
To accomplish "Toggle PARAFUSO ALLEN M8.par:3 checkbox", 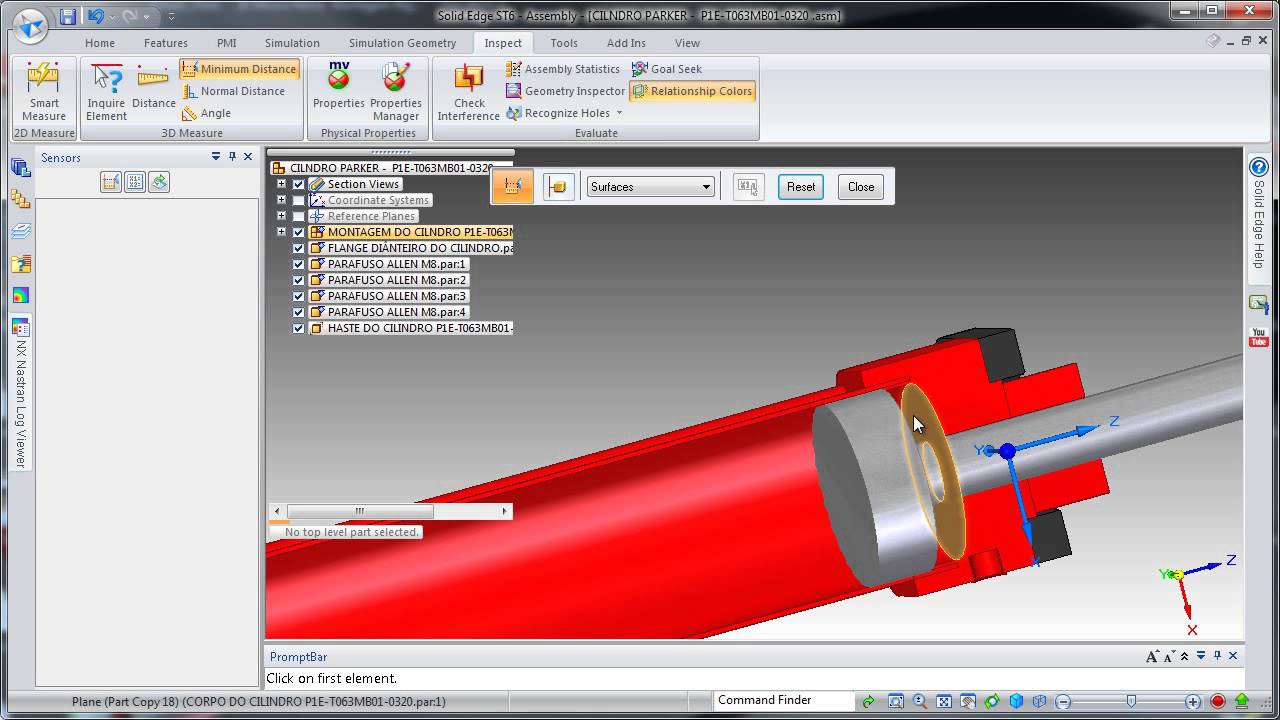I will click(x=298, y=296).
